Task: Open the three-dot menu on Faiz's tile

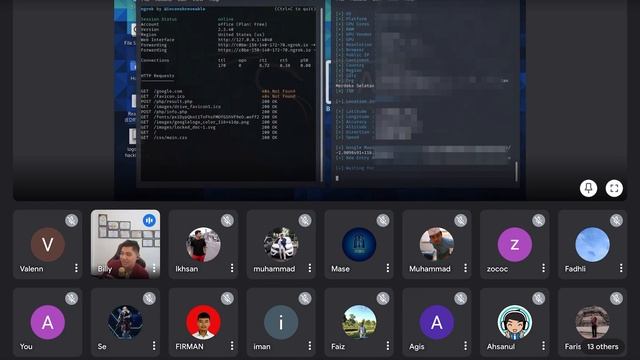Action: point(388,346)
